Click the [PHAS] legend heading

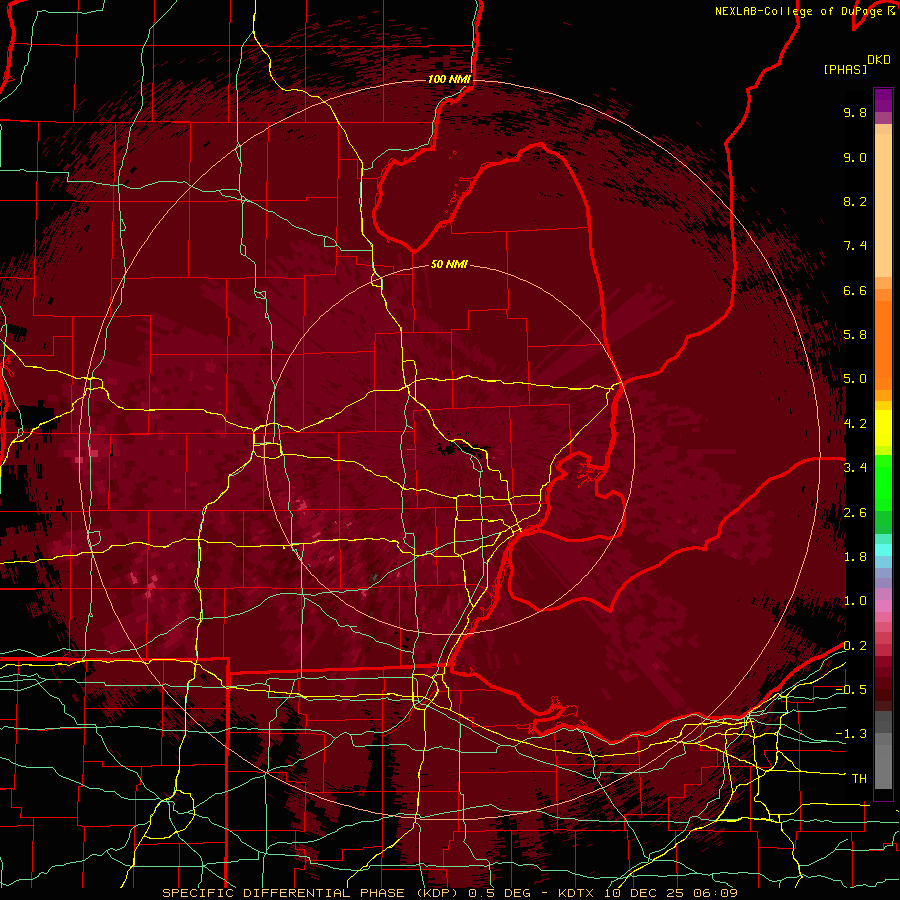[x=845, y=69]
